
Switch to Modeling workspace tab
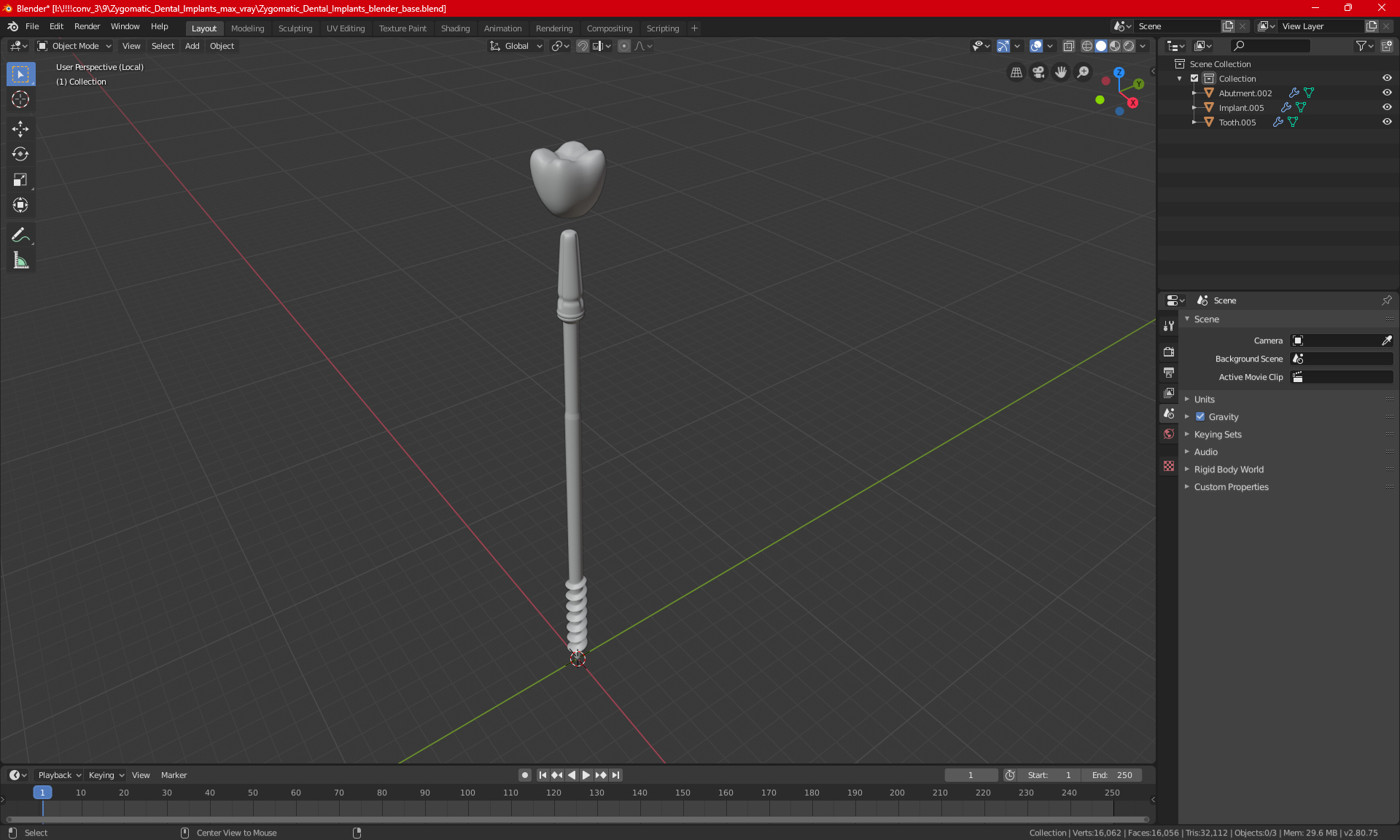247,28
